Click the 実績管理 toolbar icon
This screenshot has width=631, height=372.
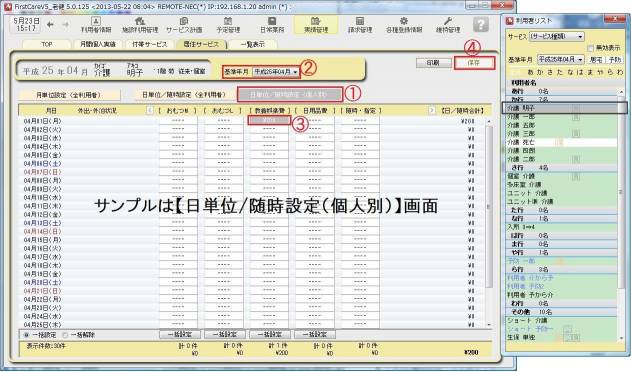pos(316,25)
